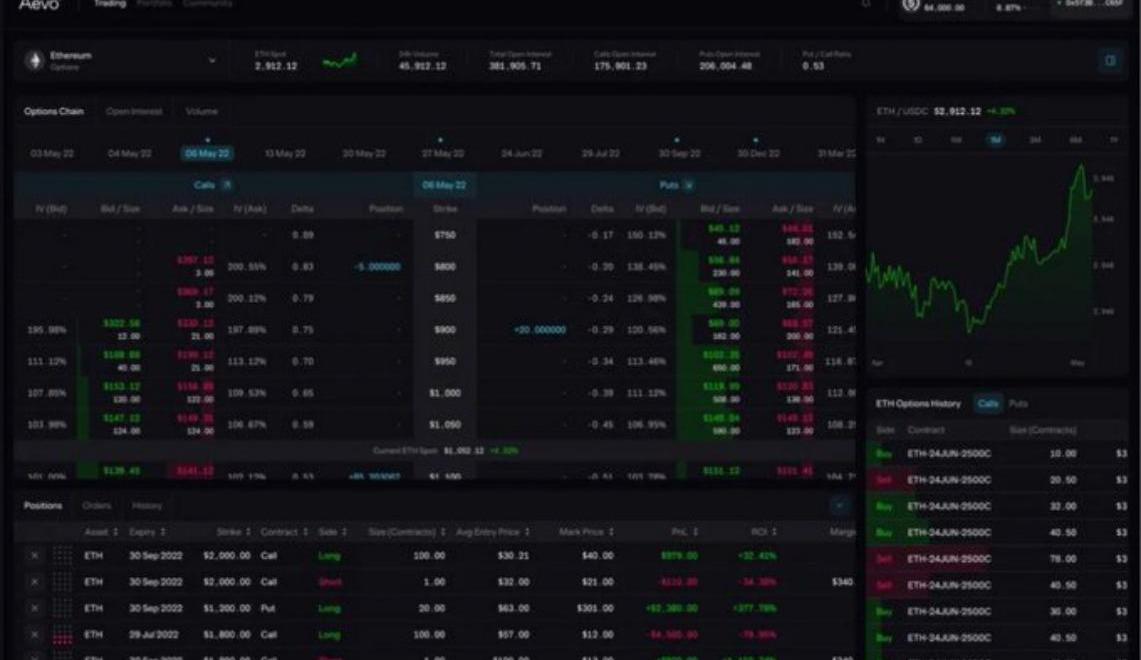
Task: Switch options history to Puts
Action: [1018, 403]
